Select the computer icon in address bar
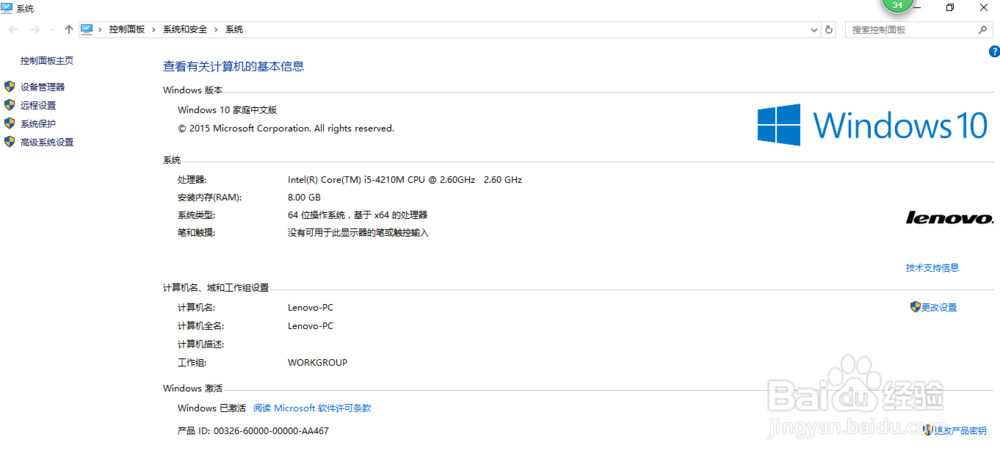This screenshot has width=1000, height=462. click(x=87, y=29)
